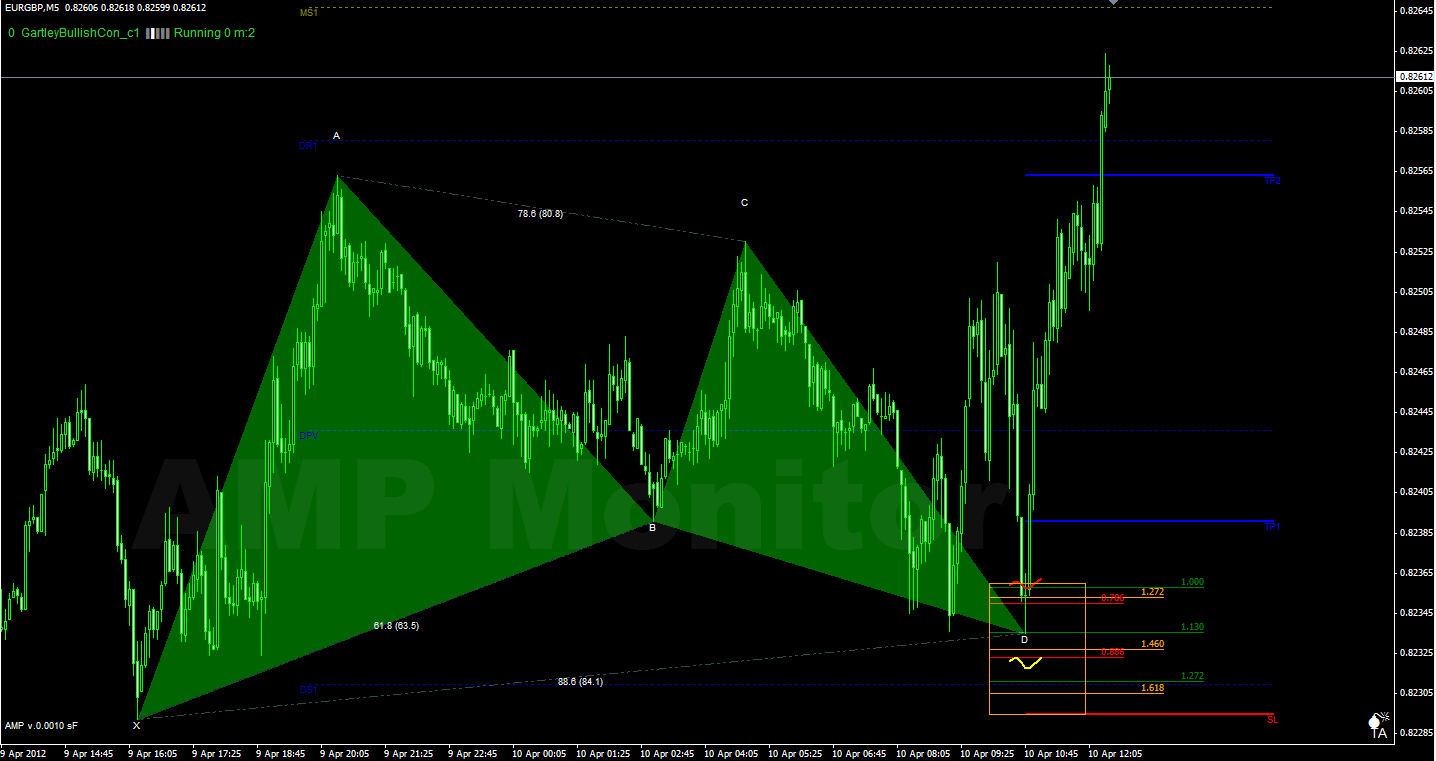Click the red 0.786 Fibonacci level label
Viewport: 1436px width, 761px height.
pyautogui.click(x=1112, y=598)
